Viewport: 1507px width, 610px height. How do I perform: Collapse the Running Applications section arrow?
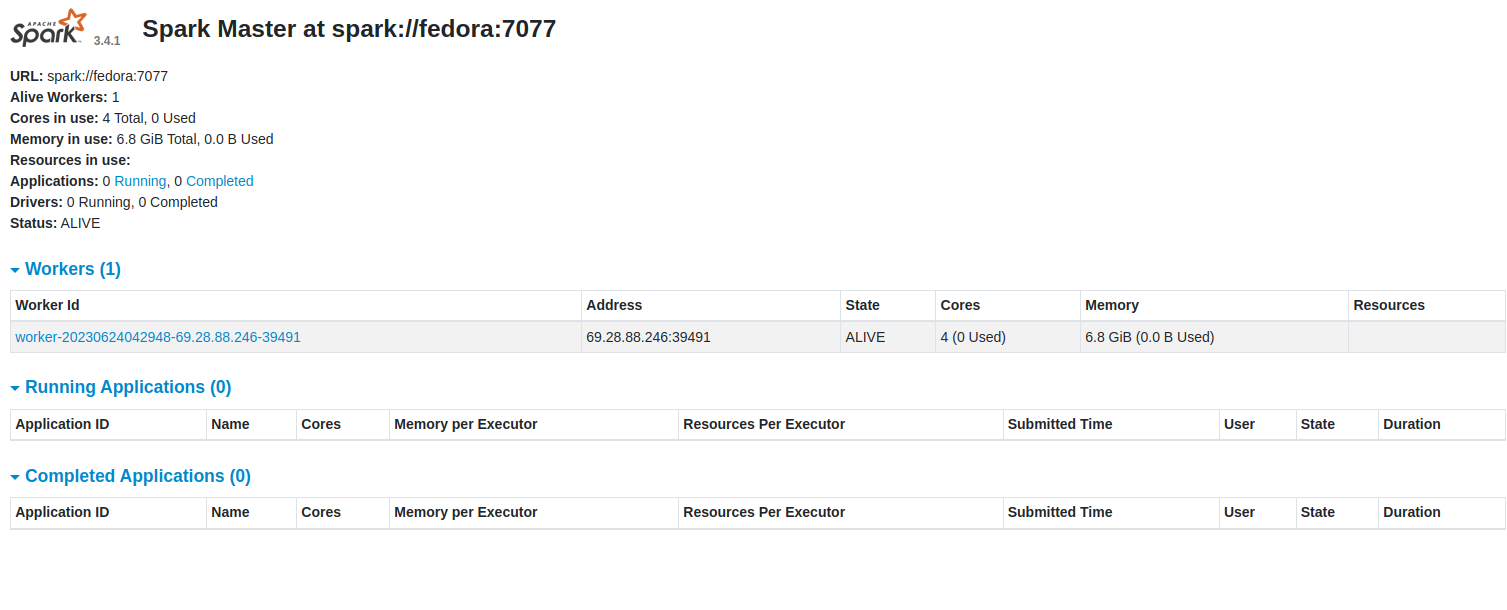pos(15,388)
